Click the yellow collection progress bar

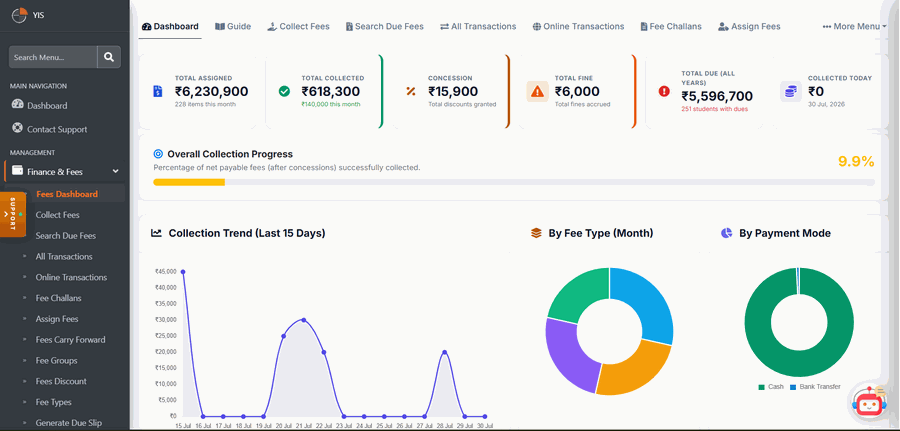click(189, 182)
